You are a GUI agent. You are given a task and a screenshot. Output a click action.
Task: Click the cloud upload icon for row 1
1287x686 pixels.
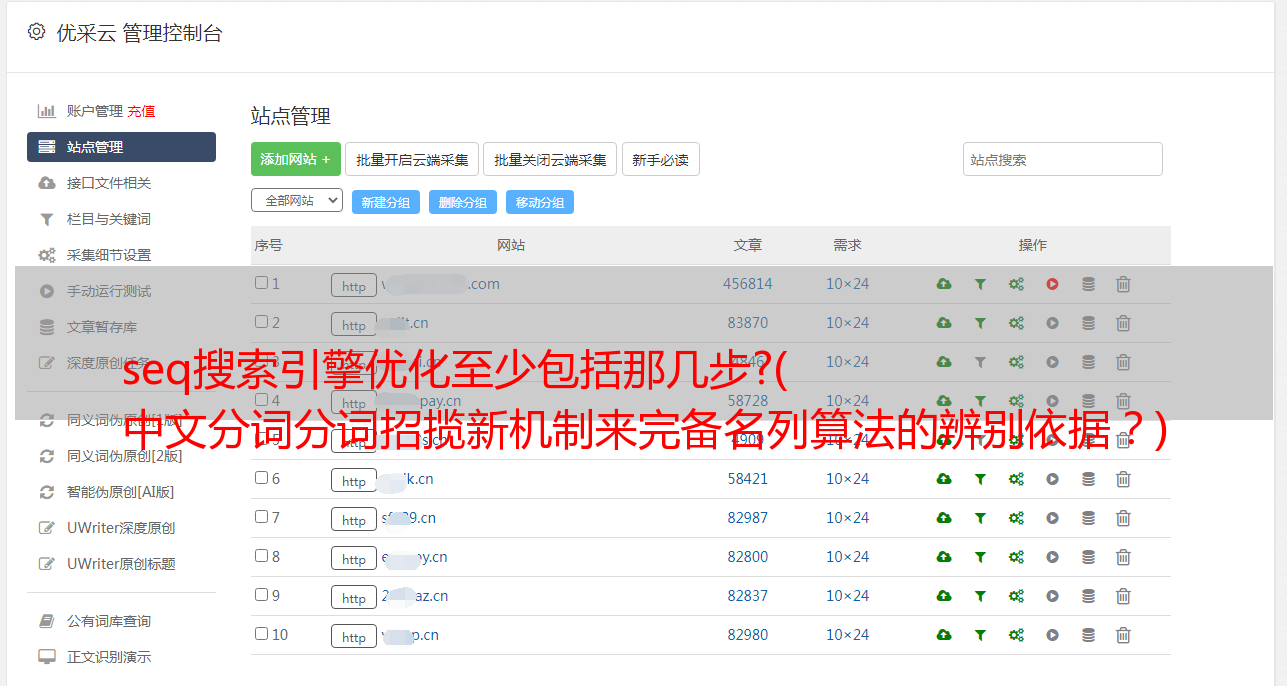[x=944, y=284]
